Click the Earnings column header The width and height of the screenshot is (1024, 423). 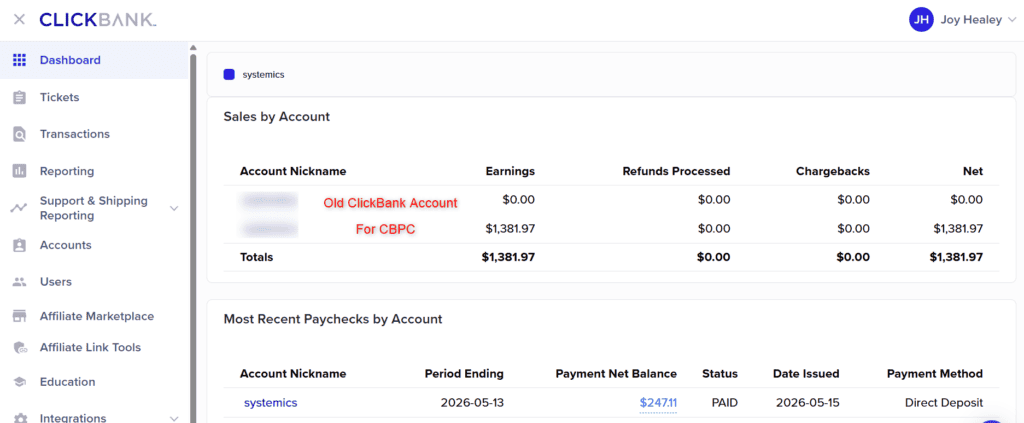point(510,171)
